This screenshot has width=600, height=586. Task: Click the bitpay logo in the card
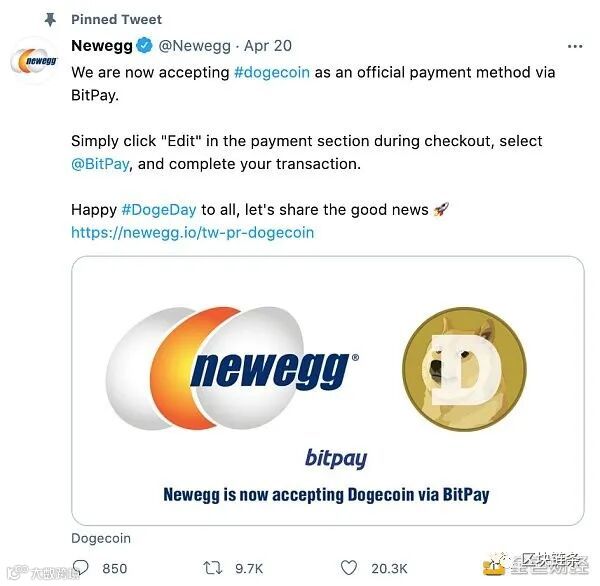(336, 458)
